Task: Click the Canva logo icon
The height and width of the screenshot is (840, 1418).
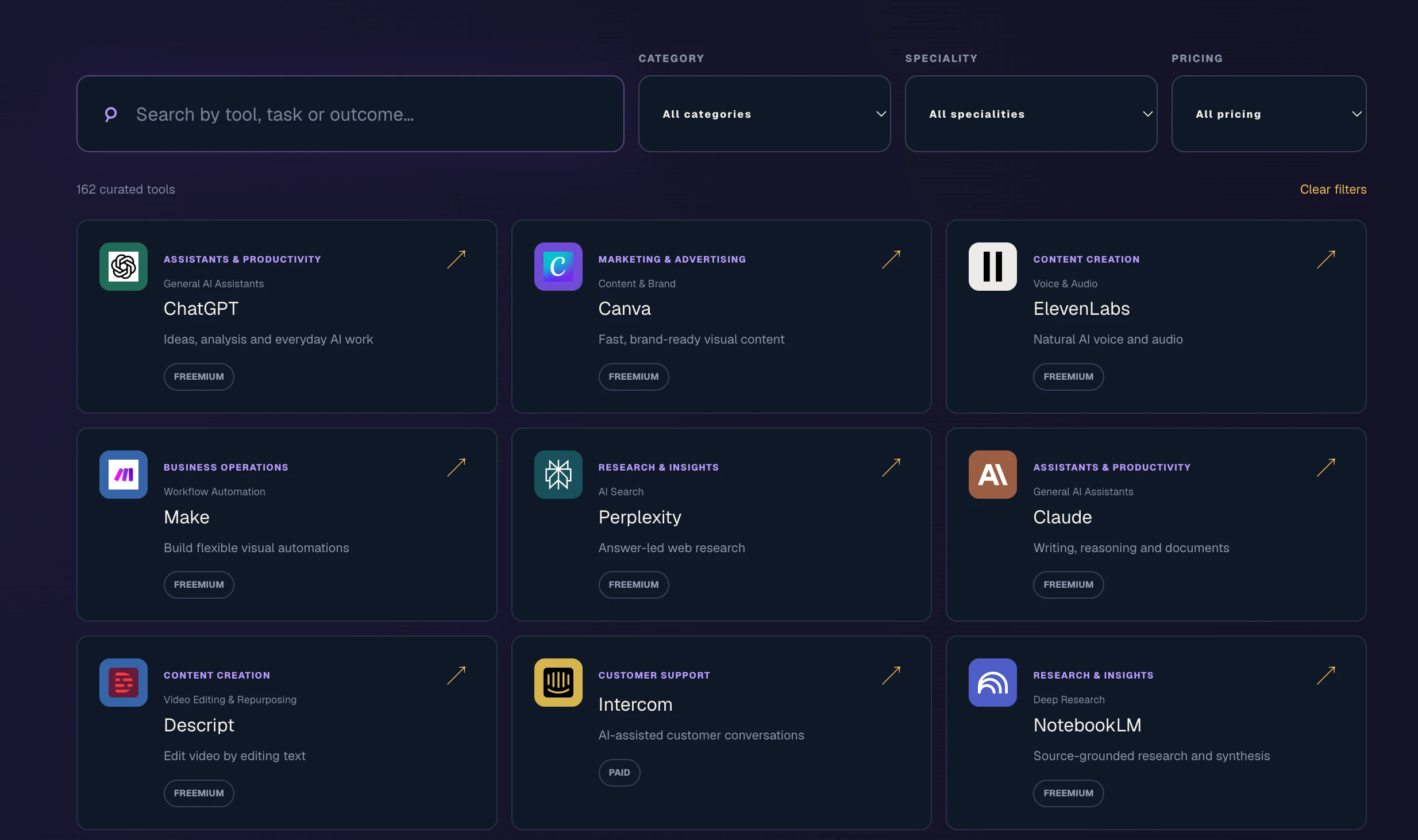Action: pos(558,267)
